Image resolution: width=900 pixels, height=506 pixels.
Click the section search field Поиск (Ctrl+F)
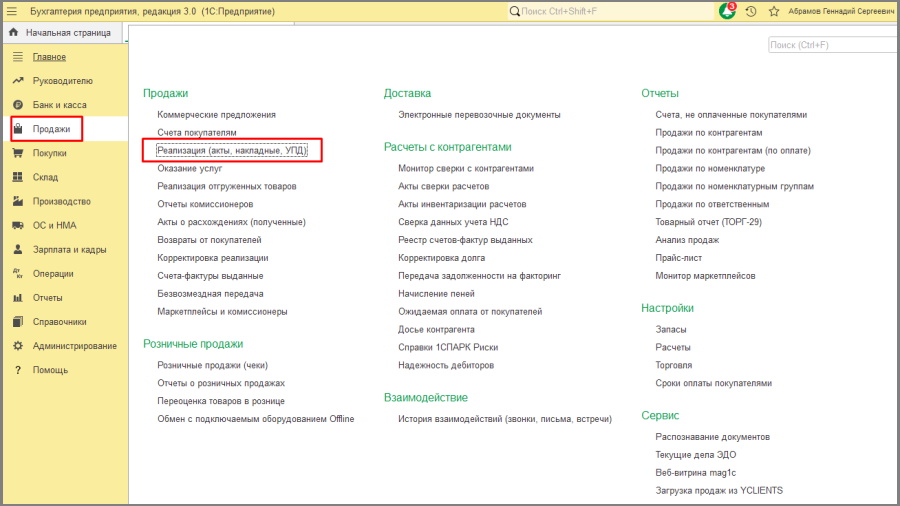[830, 45]
